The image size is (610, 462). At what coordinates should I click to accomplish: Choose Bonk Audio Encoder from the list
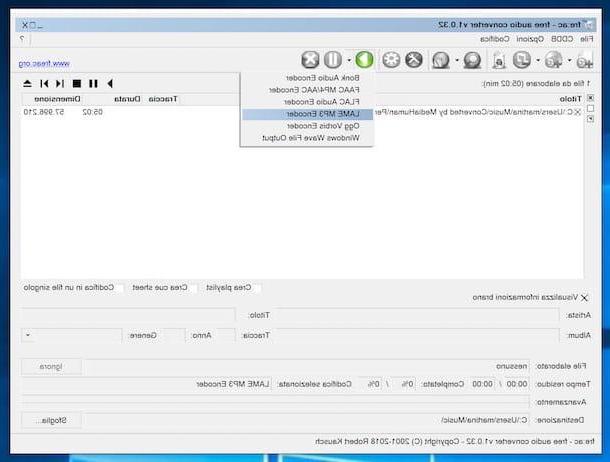[307, 78]
